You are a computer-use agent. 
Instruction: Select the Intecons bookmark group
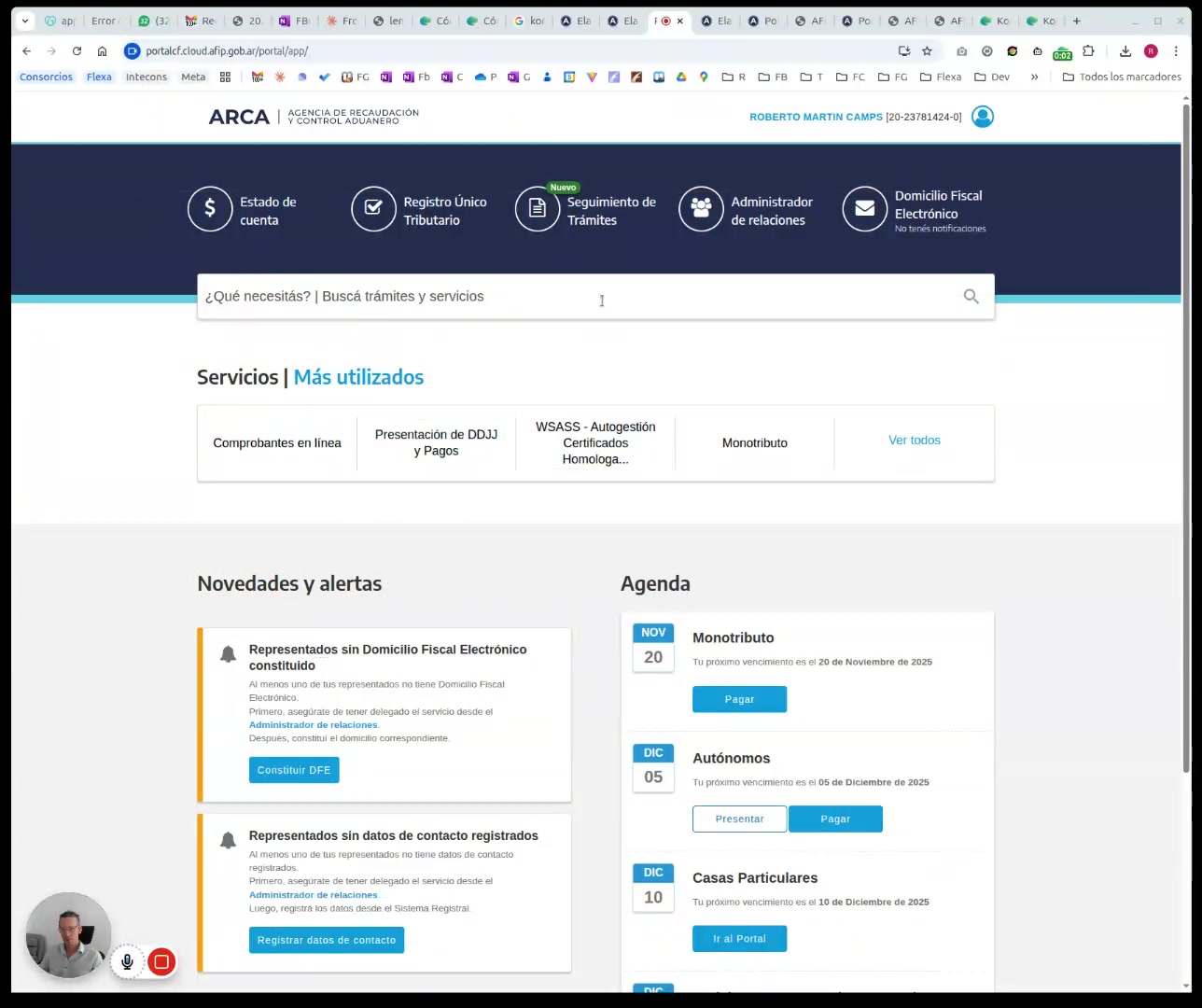coord(147,77)
